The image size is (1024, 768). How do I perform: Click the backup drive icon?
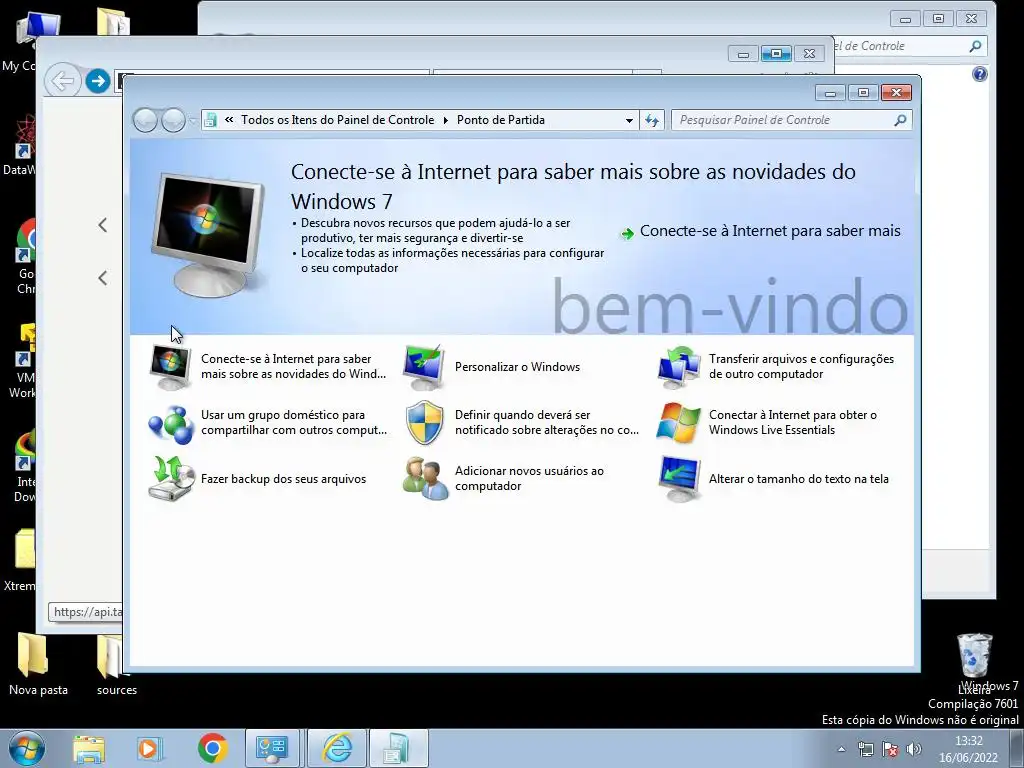(171, 479)
